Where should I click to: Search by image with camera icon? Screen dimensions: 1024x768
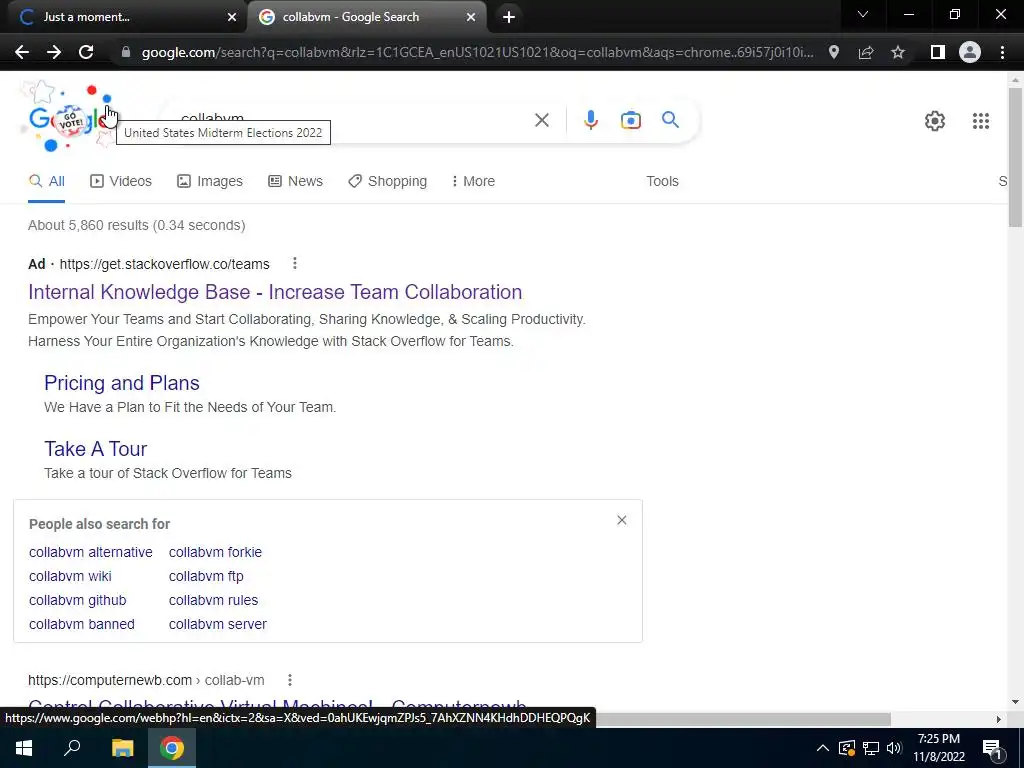631,120
